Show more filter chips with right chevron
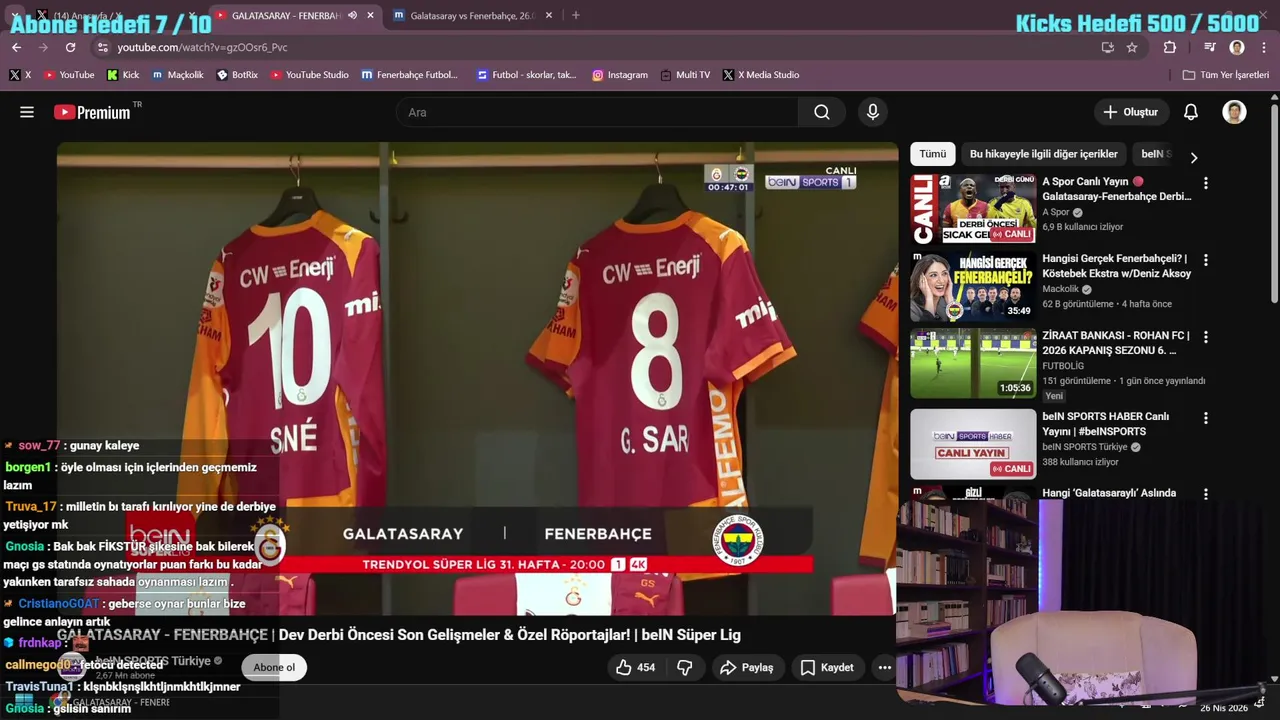 coord(1193,157)
